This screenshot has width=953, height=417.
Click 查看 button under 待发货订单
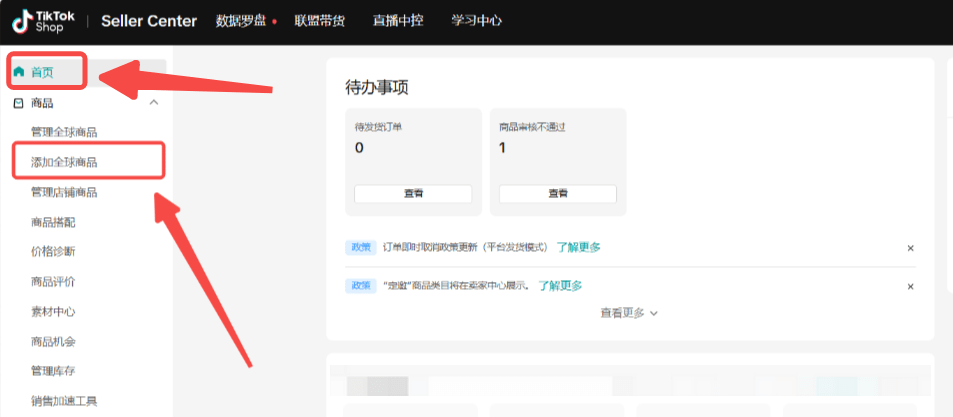coord(413,194)
